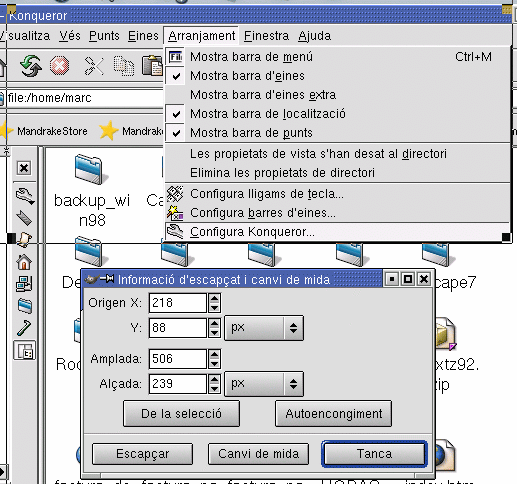The height and width of the screenshot is (484, 517).
Task: Click the Reload toolbar icon in Konqueror
Action: point(31,66)
